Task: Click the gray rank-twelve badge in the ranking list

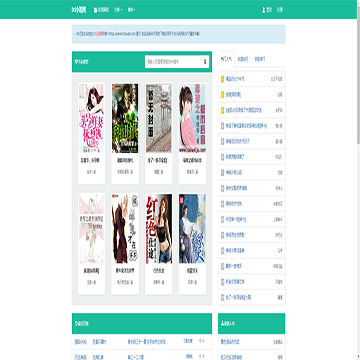Action: (223, 250)
